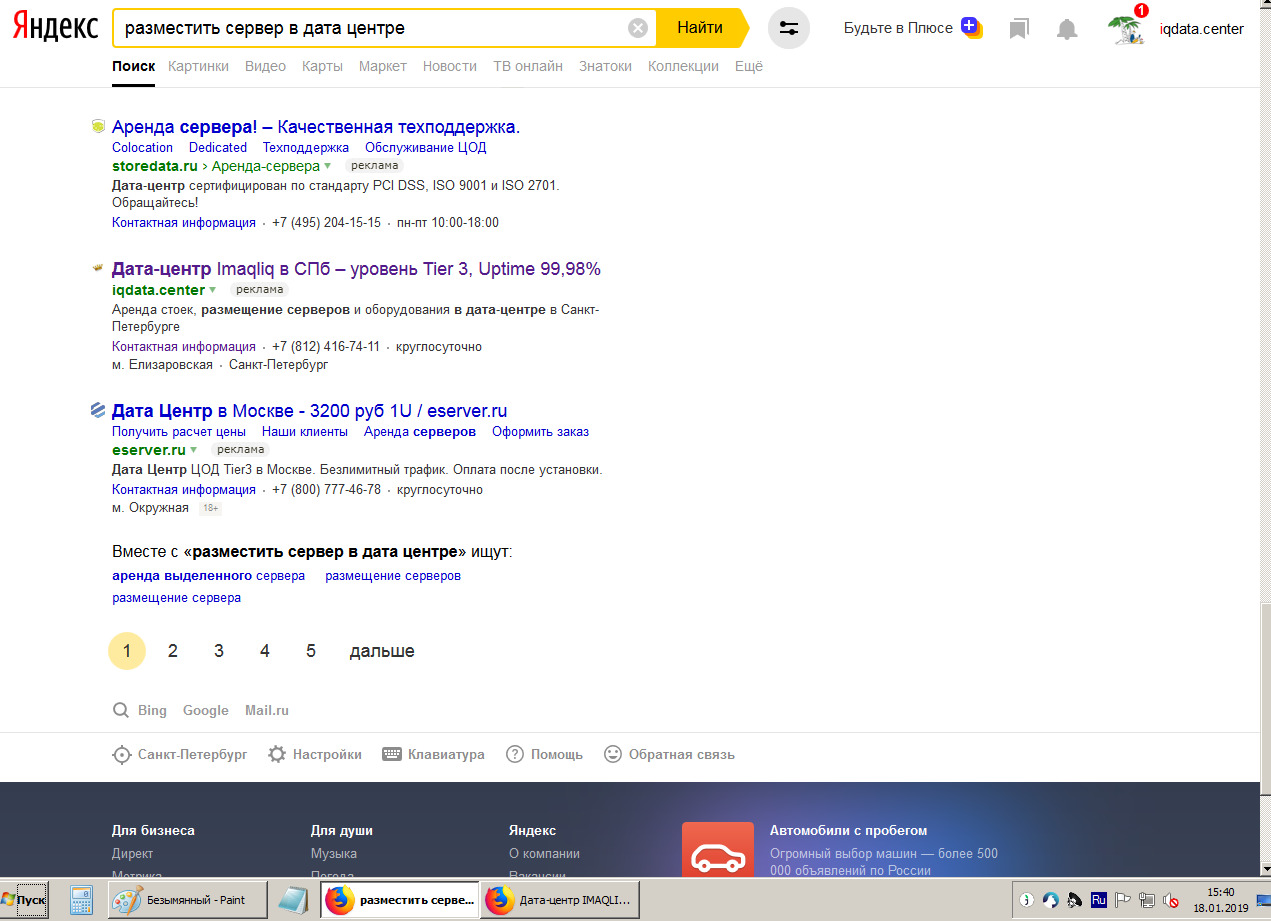Open the saved bookmarks collection icon
Image resolution: width=1271 pixels, height=921 pixels.
click(1019, 29)
